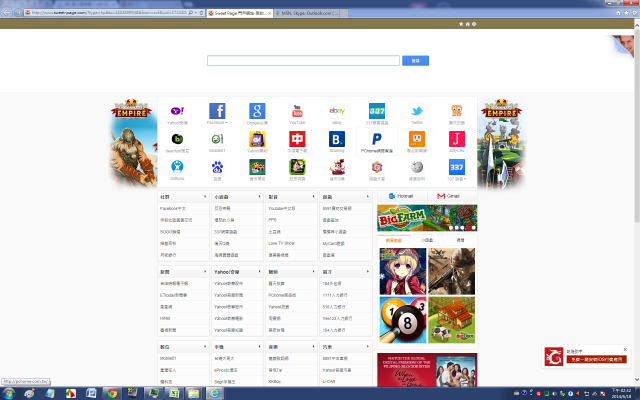Expand the 購物 category arrow
This screenshot has width=640, height=400.
pos(313,271)
